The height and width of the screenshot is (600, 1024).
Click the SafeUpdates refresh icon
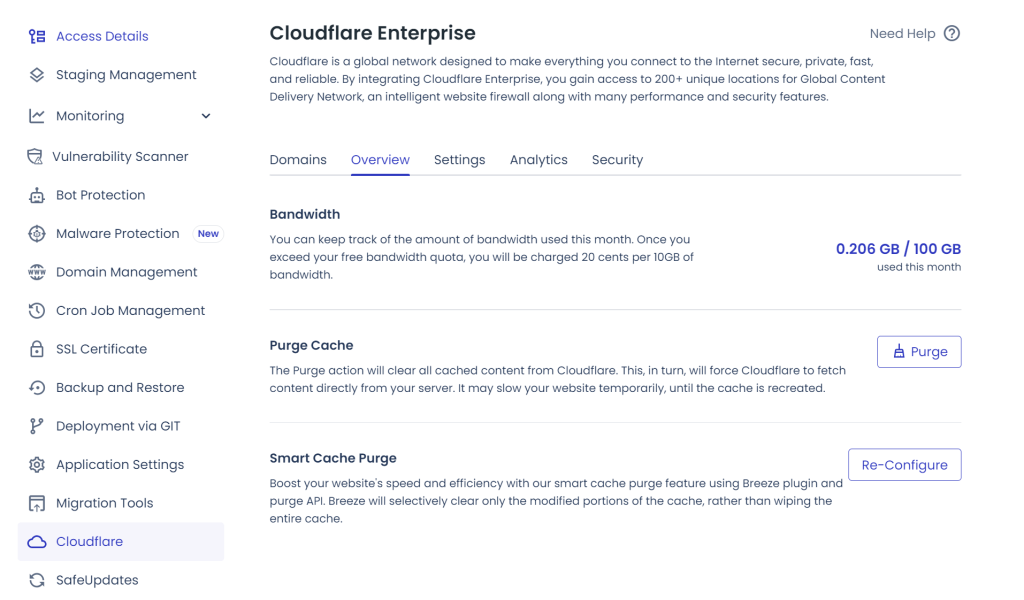pos(37,580)
